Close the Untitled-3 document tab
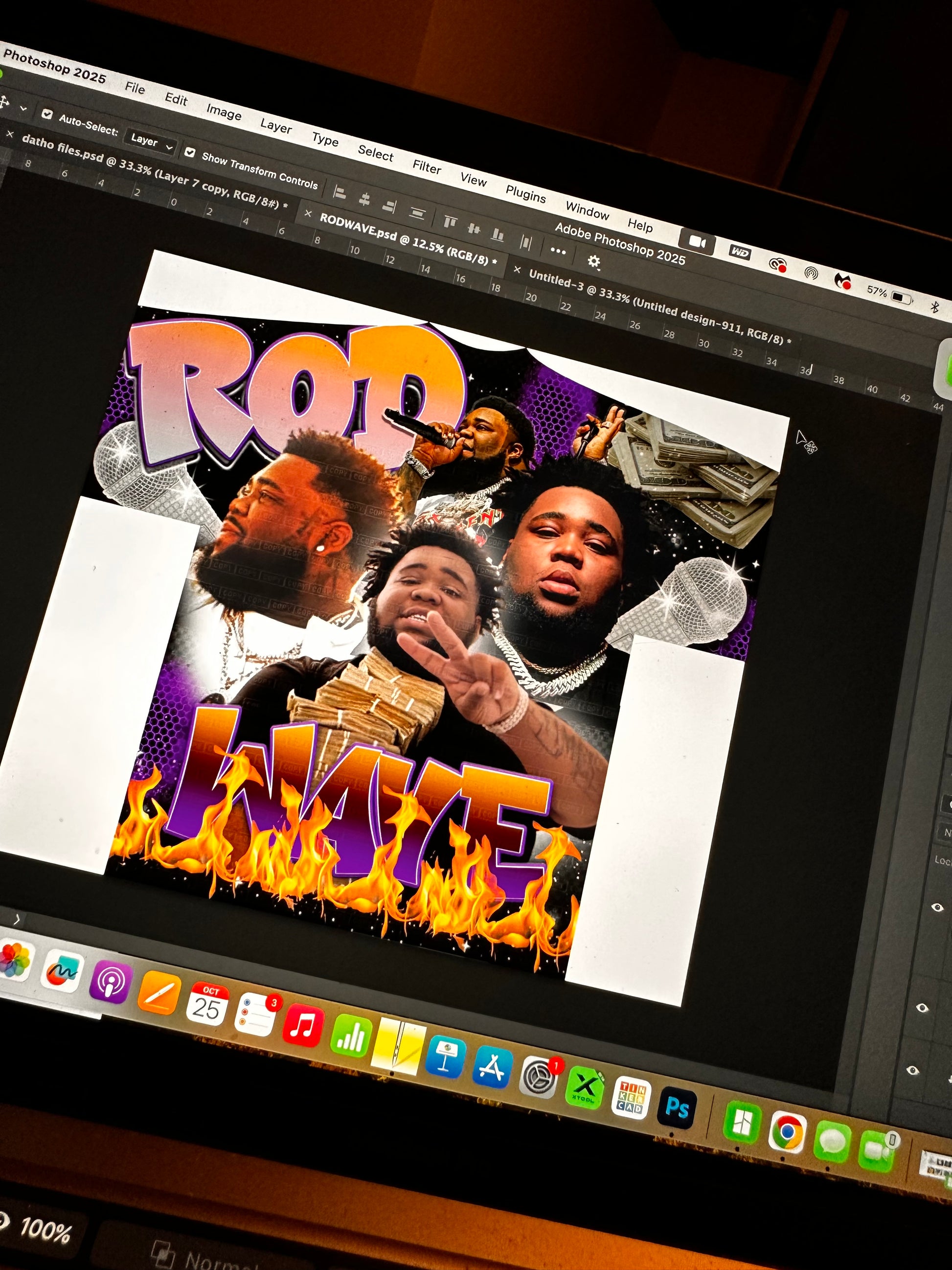 (517, 269)
